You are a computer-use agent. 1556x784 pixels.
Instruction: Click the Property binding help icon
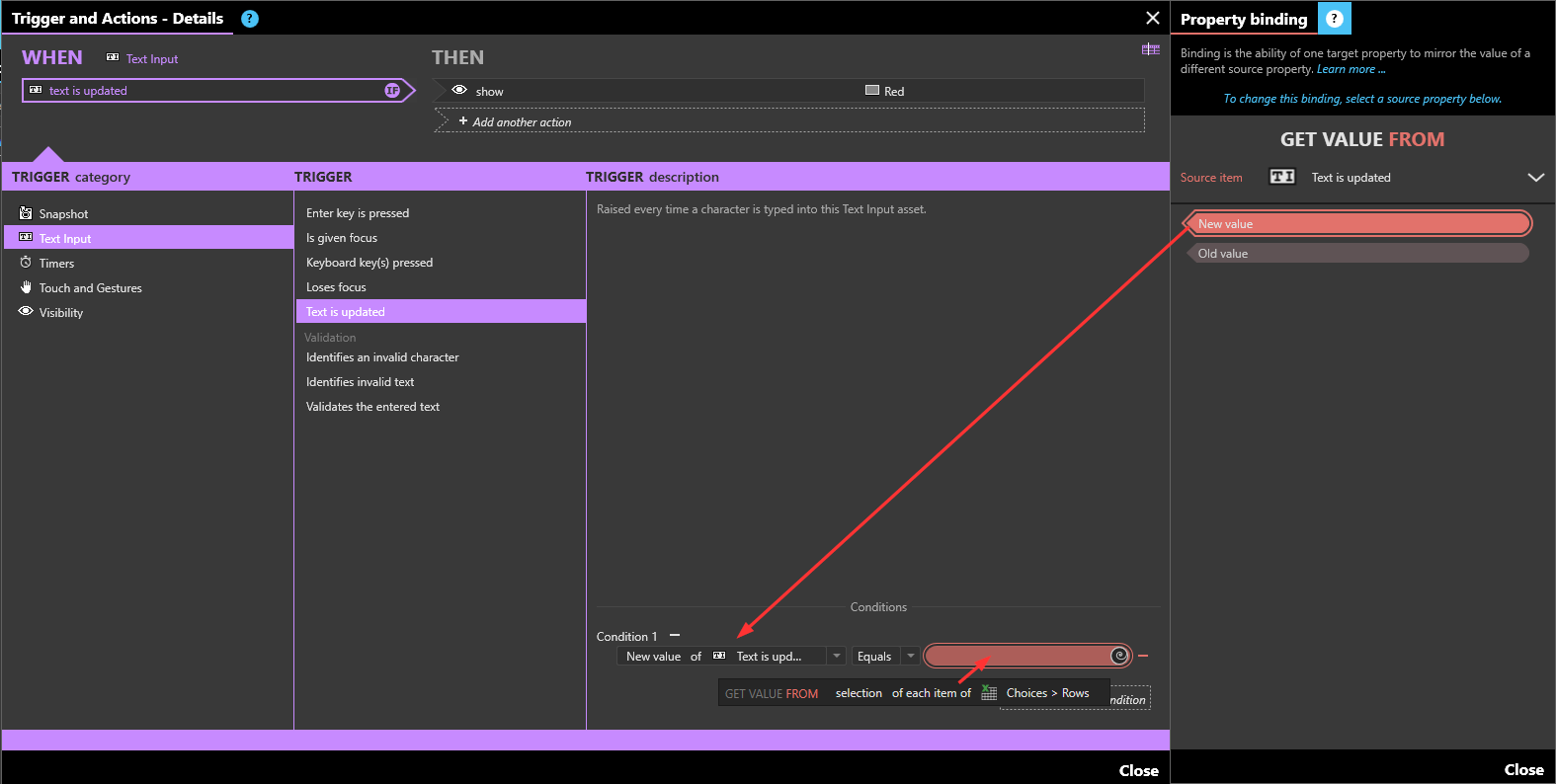coord(1334,19)
